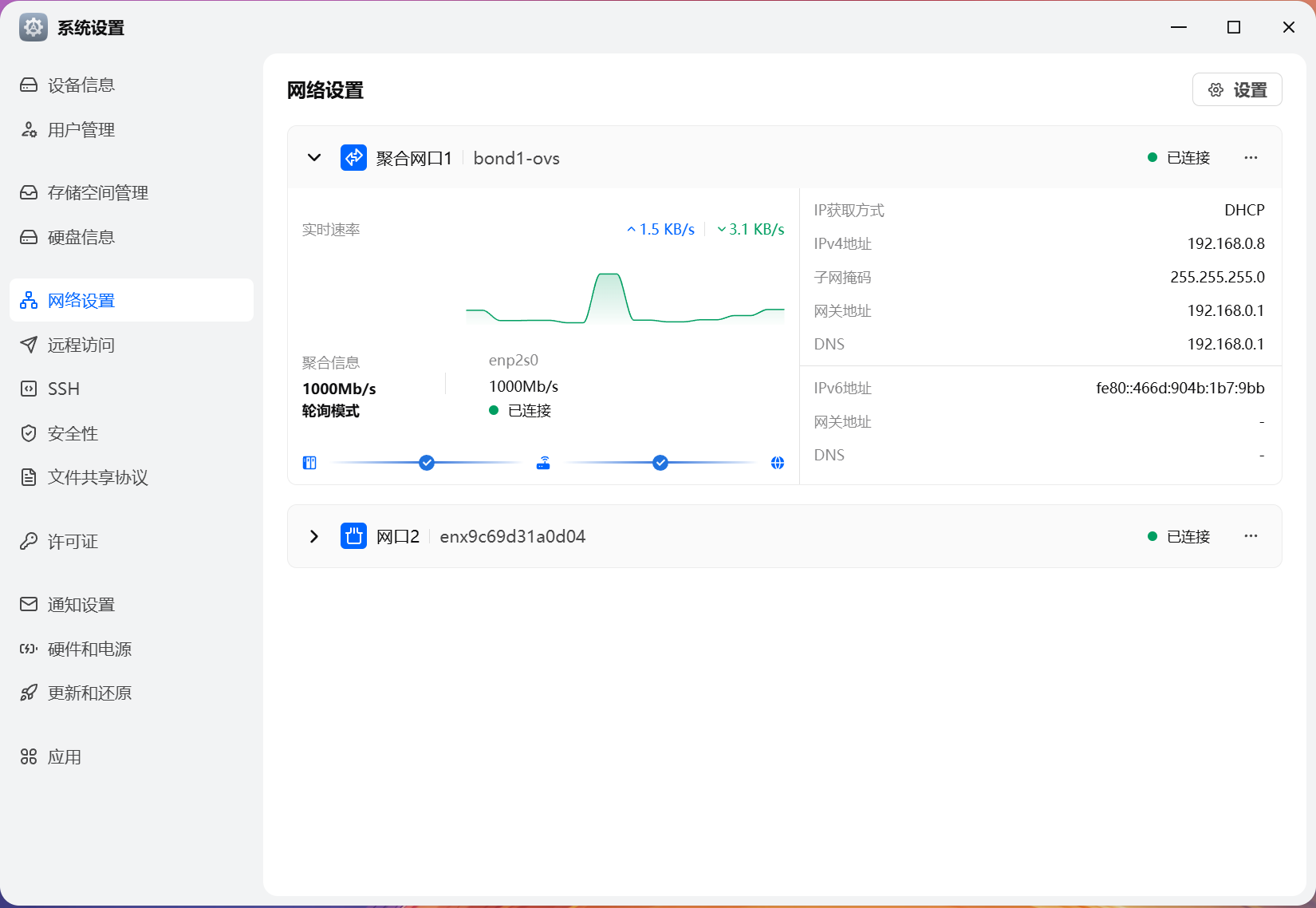Click the 系统设置 app gear icon

pos(33,27)
